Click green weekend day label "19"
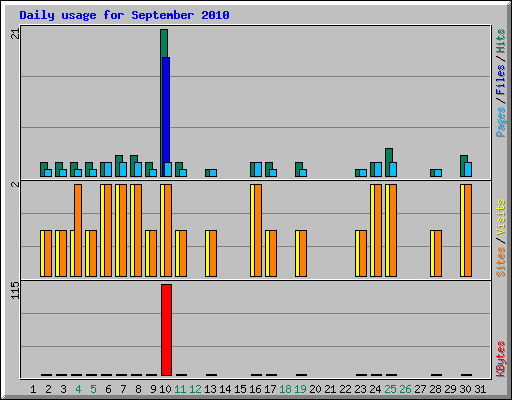Image resolution: width=512 pixels, height=400 pixels. 300,389
